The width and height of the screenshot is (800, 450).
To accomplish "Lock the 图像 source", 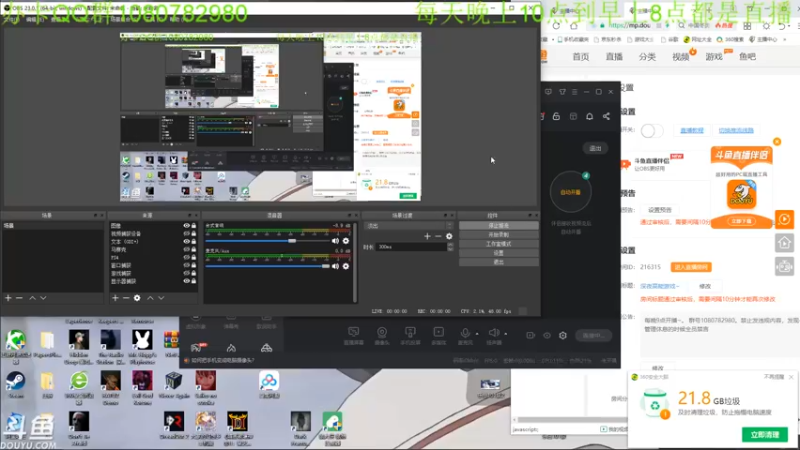I will click(194, 226).
